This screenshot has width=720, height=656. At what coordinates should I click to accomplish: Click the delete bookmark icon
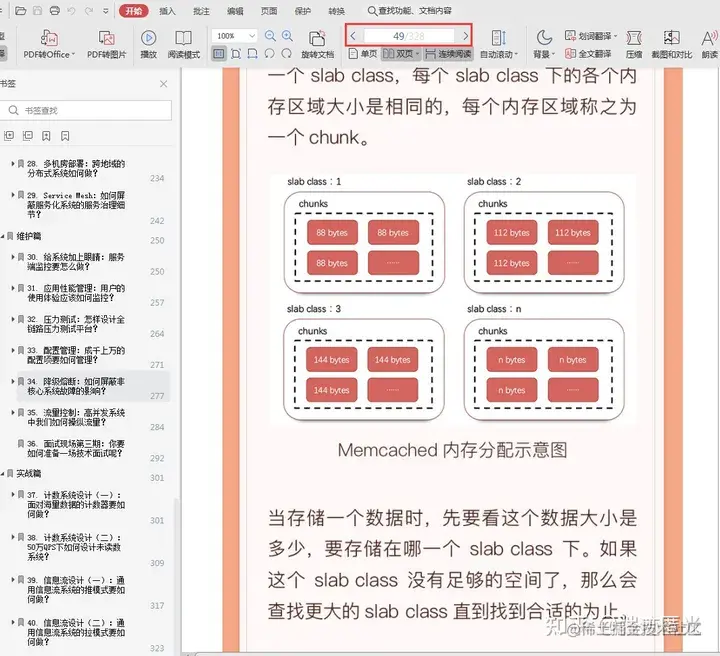click(65, 136)
